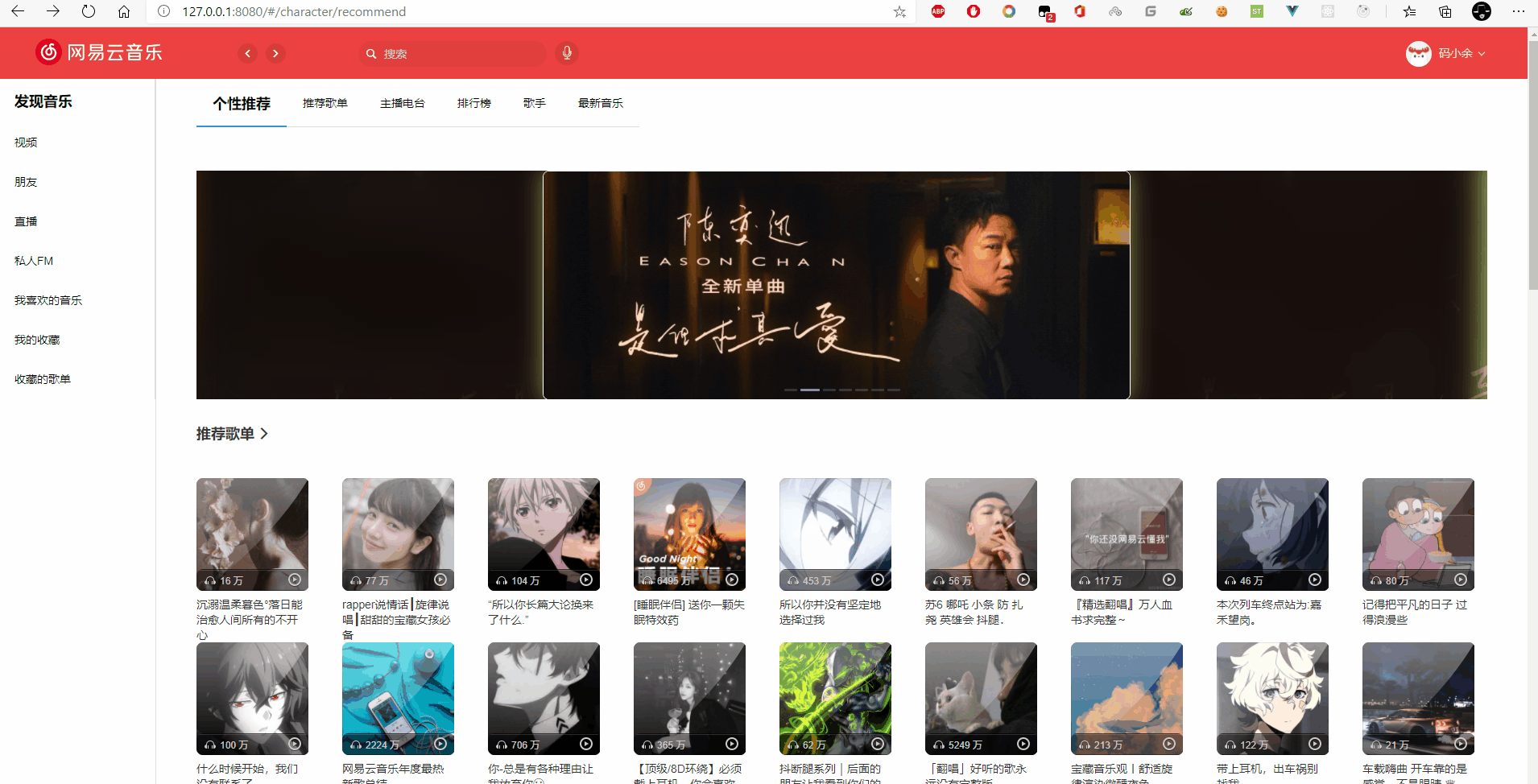
Task: Click the Eason Chan banner slide
Action: tap(836, 285)
